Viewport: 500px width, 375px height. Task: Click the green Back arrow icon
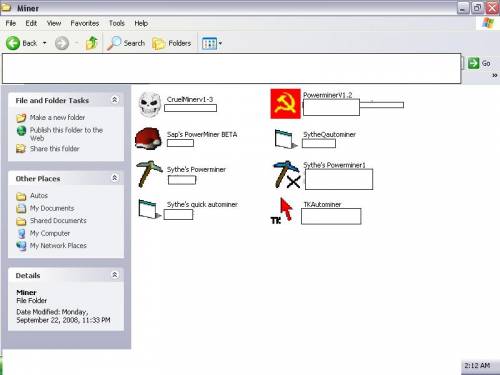pos(13,43)
